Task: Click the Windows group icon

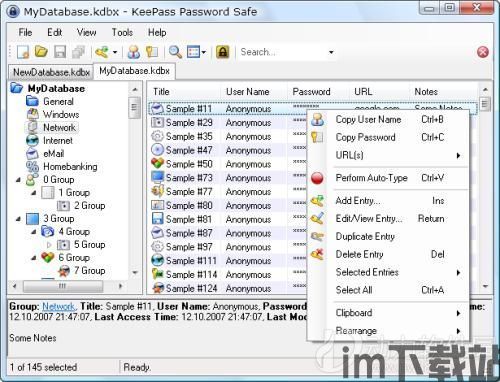Action: (33, 114)
